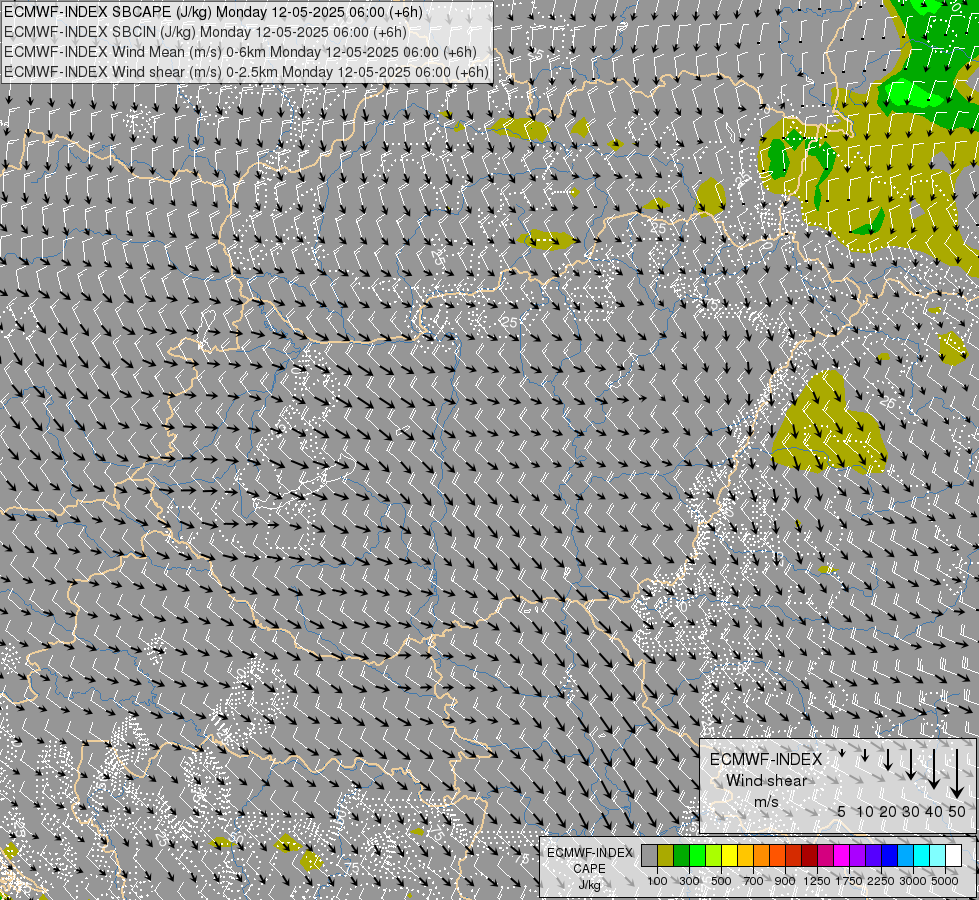Click the '40' wind shear scale number
The height and width of the screenshot is (900, 979).
coord(933,811)
